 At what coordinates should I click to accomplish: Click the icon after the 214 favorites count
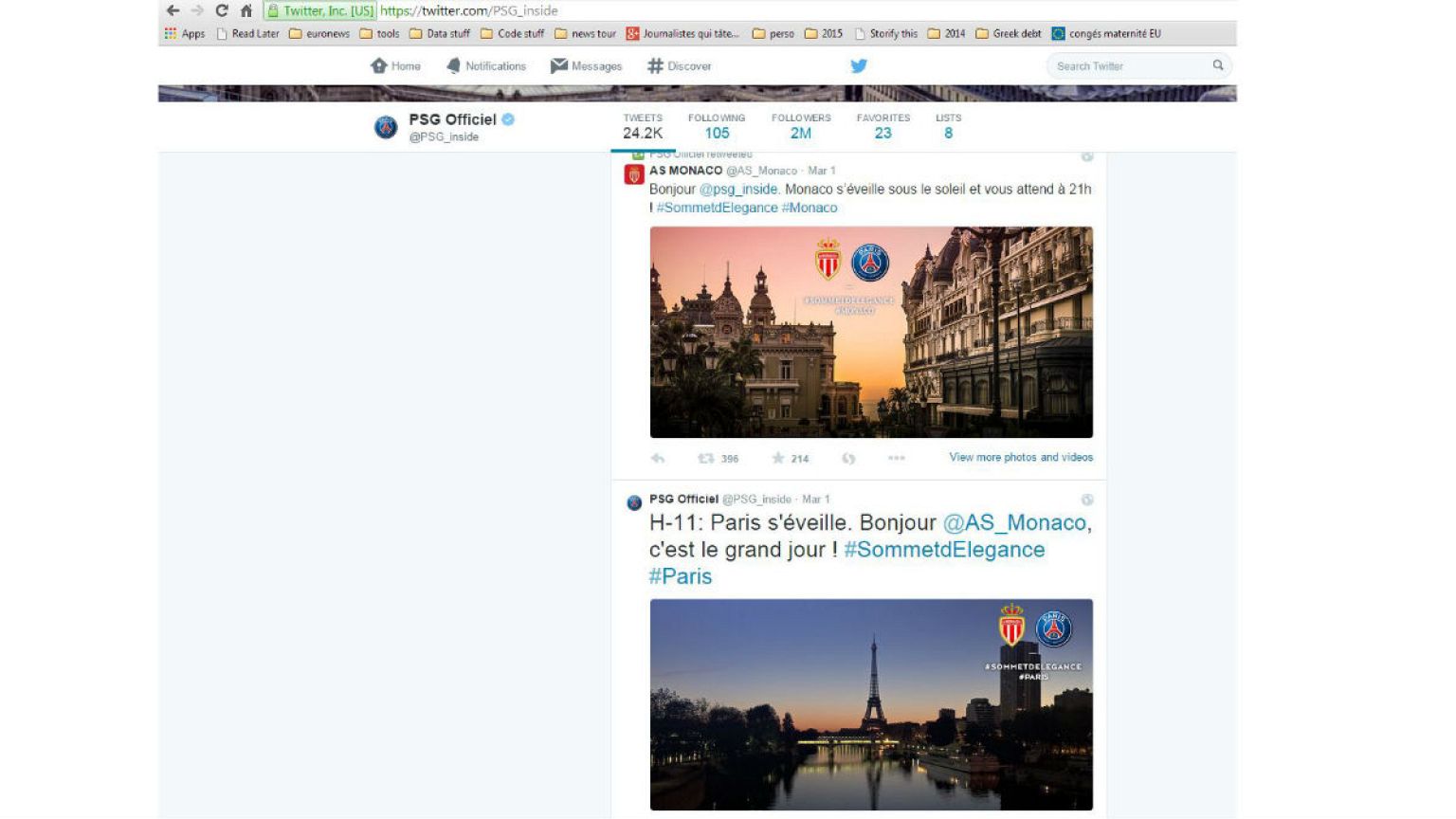click(x=848, y=458)
